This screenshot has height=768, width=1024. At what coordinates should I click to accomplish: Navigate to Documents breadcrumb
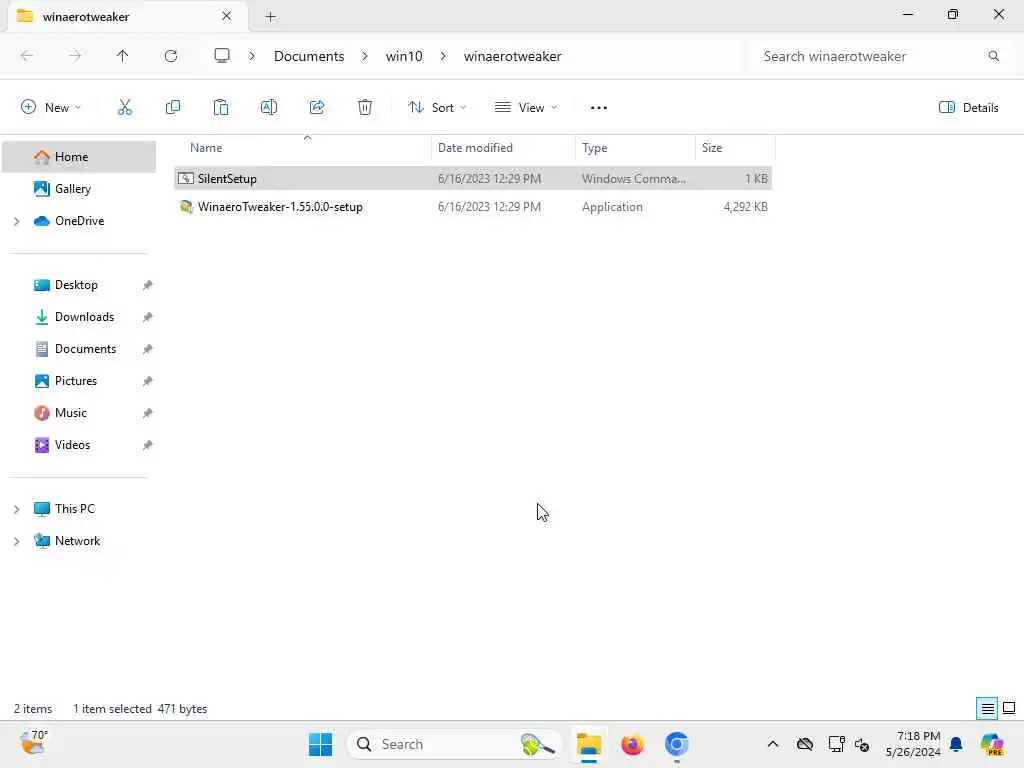[309, 56]
